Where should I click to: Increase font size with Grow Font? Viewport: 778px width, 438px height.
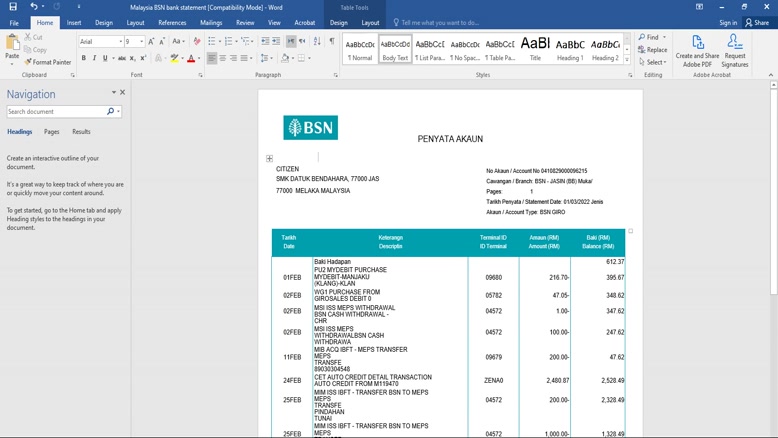[149, 41]
